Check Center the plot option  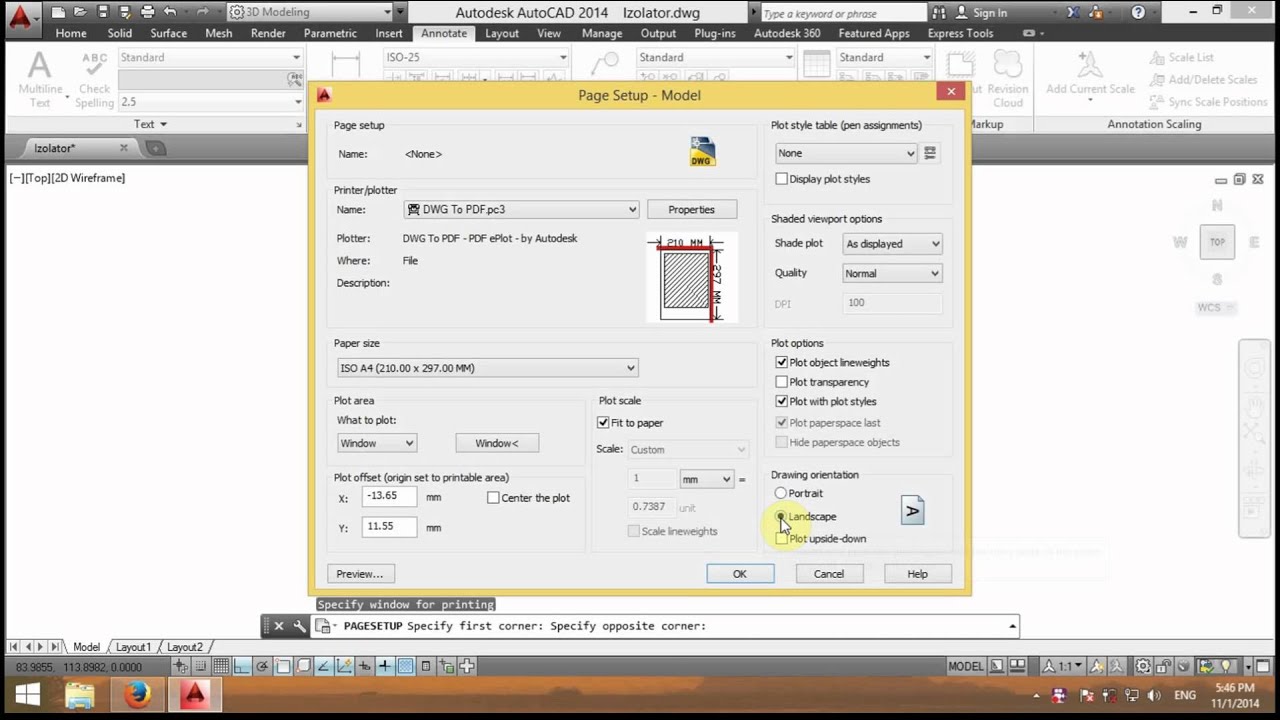(493, 498)
